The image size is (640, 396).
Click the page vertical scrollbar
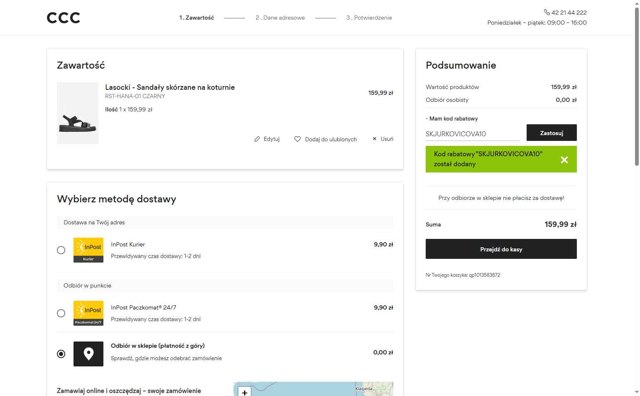tap(637, 86)
